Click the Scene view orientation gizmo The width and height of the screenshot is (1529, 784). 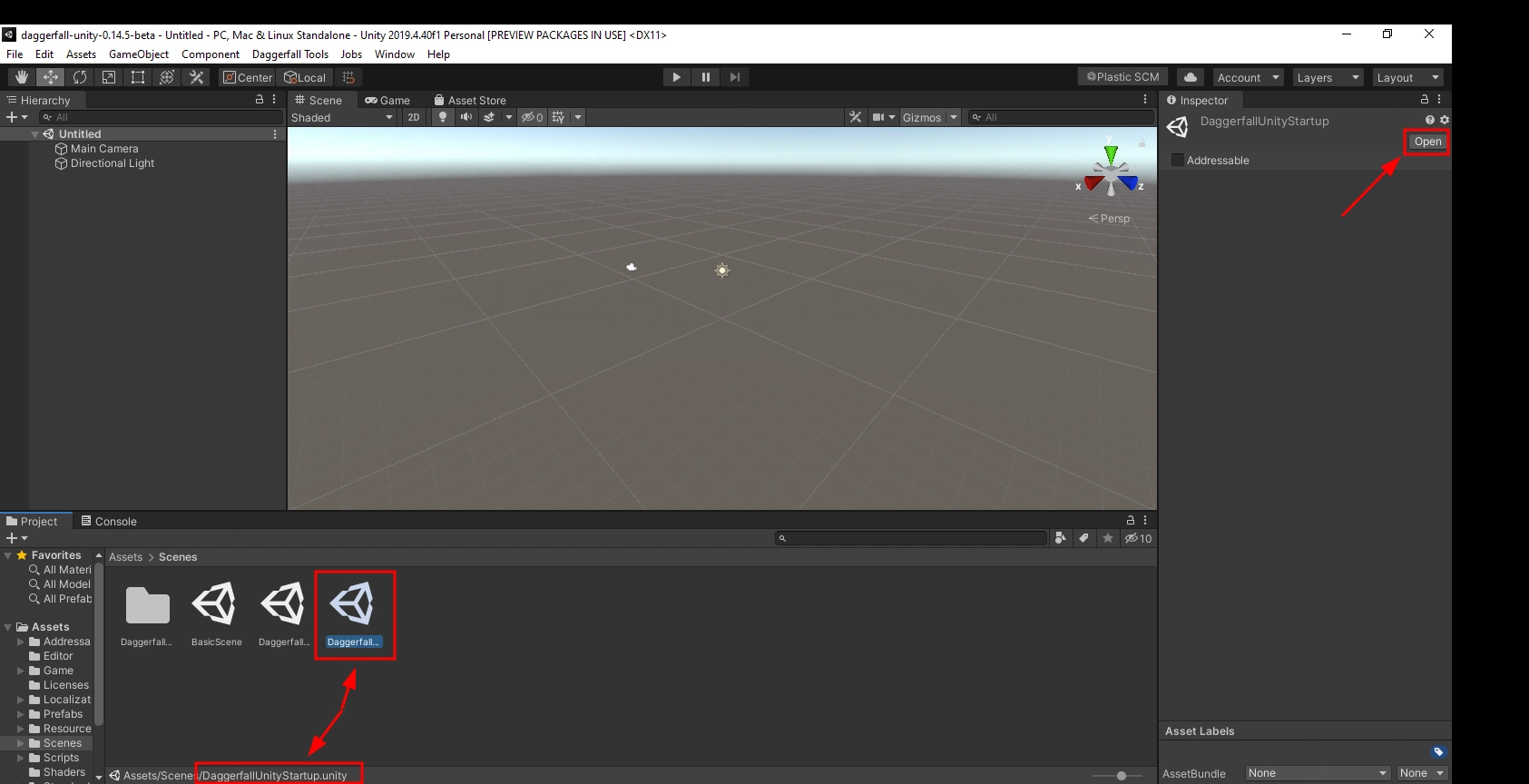pyautogui.click(x=1111, y=171)
